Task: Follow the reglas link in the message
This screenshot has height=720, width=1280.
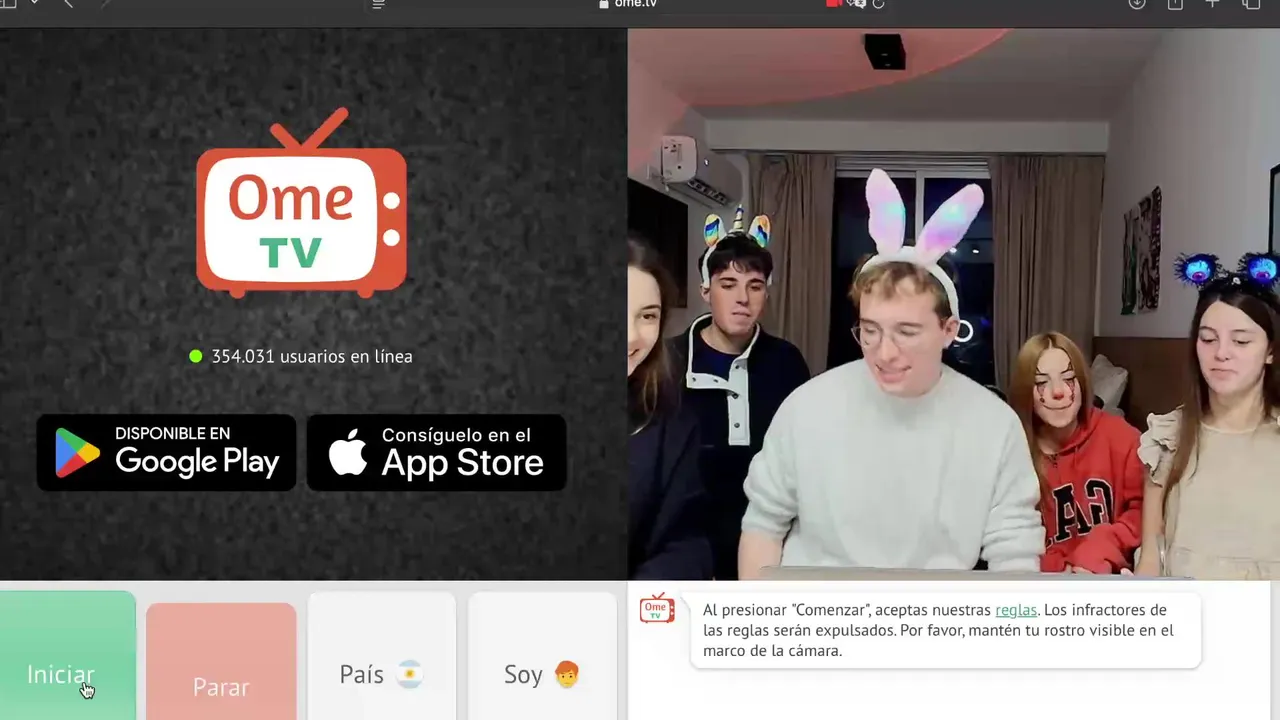Action: (x=1016, y=610)
